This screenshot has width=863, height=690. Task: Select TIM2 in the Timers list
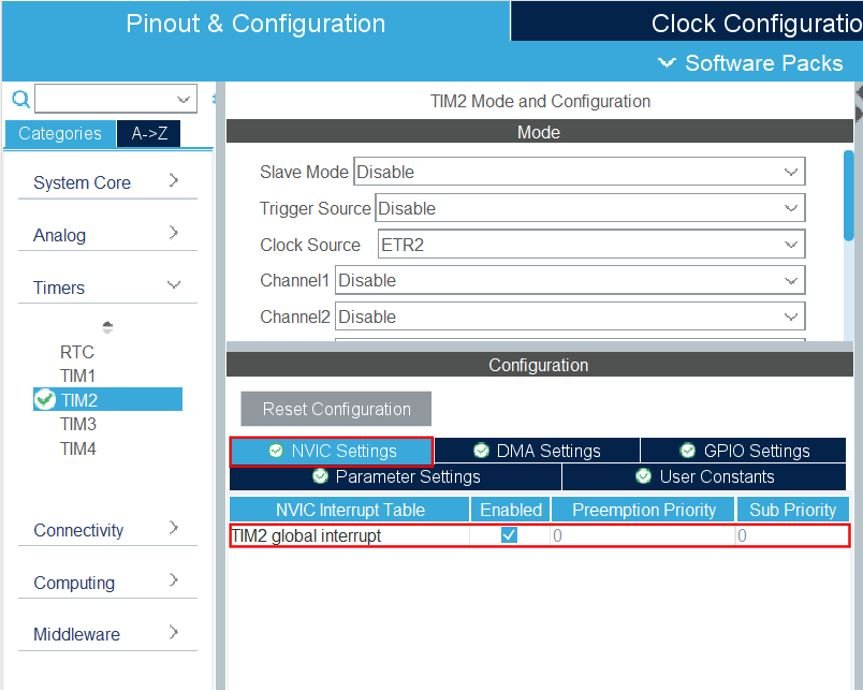pos(108,399)
